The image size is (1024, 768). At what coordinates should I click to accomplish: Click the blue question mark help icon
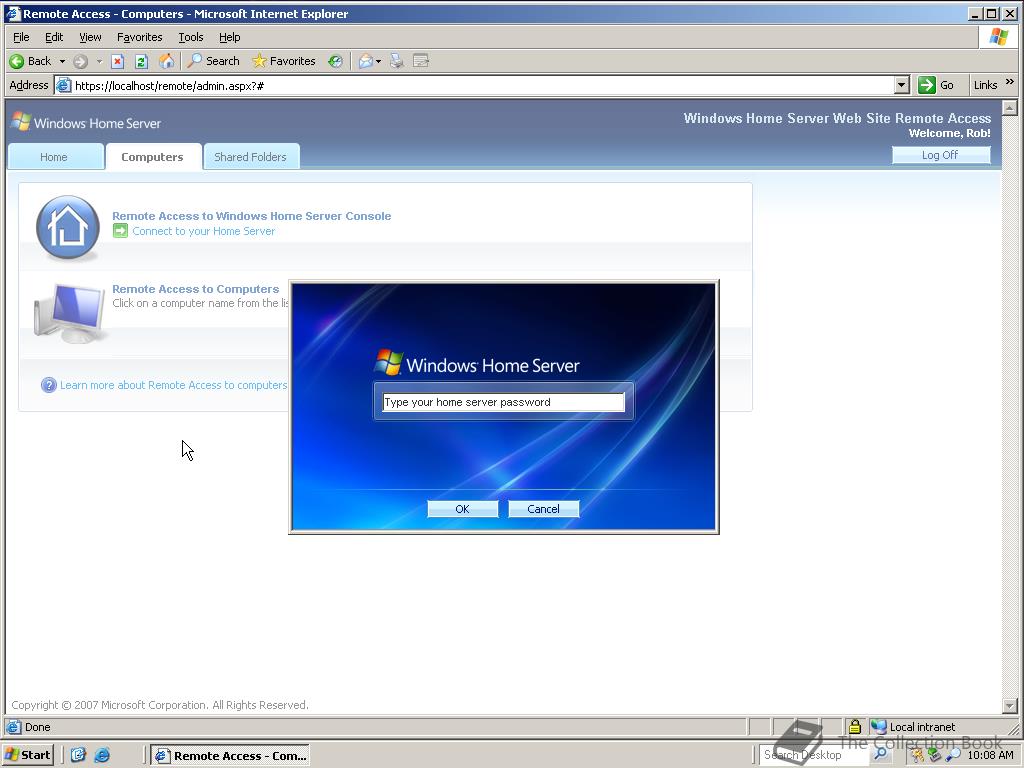click(x=49, y=385)
